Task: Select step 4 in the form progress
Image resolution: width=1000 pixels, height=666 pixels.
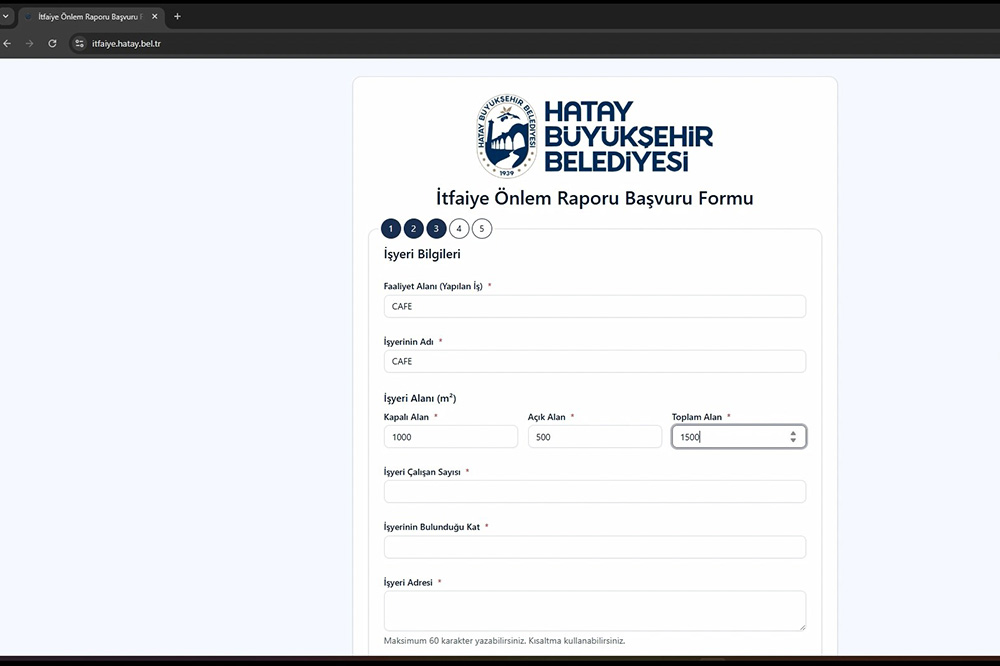Action: (x=459, y=229)
